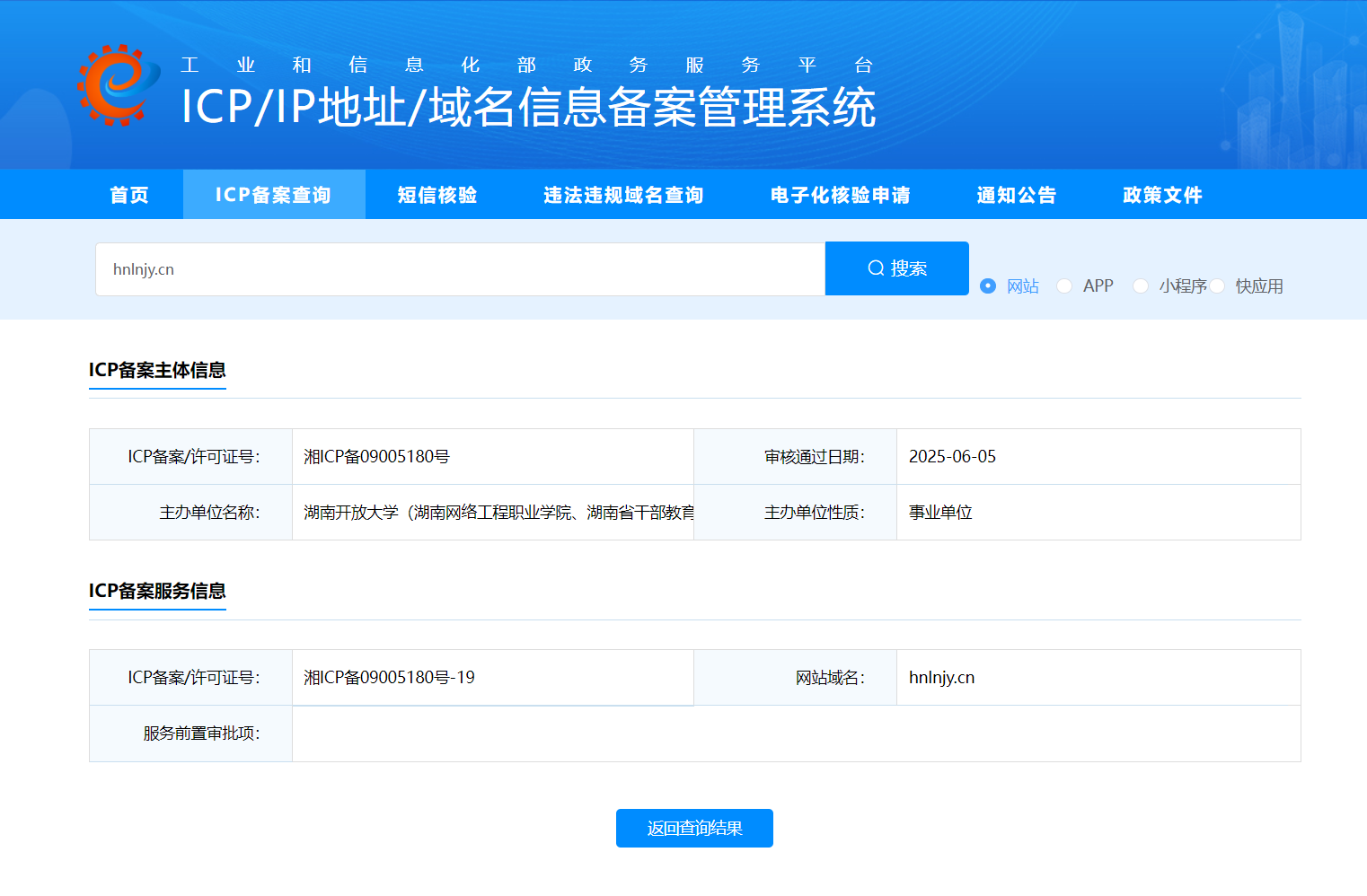The image size is (1367, 896).
Task: Open the 短信核验 tab
Action: click(437, 195)
